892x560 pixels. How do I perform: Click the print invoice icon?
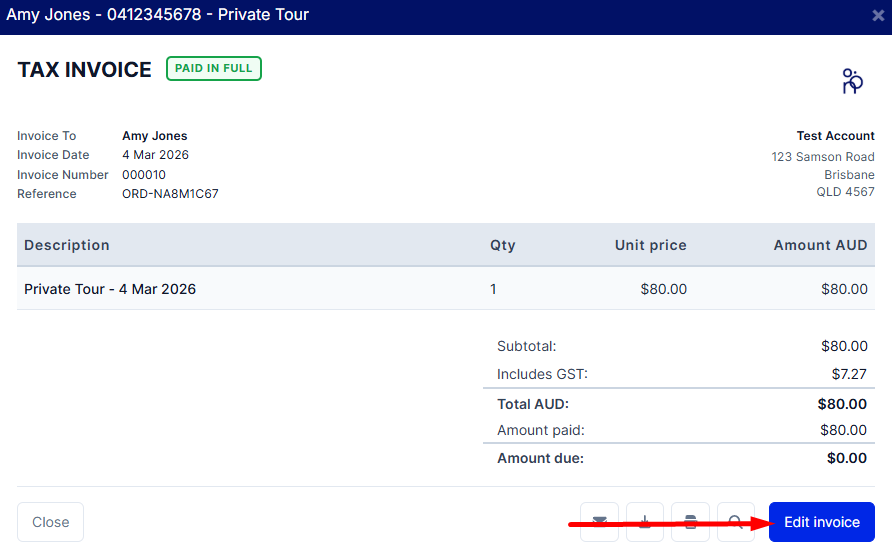point(690,522)
